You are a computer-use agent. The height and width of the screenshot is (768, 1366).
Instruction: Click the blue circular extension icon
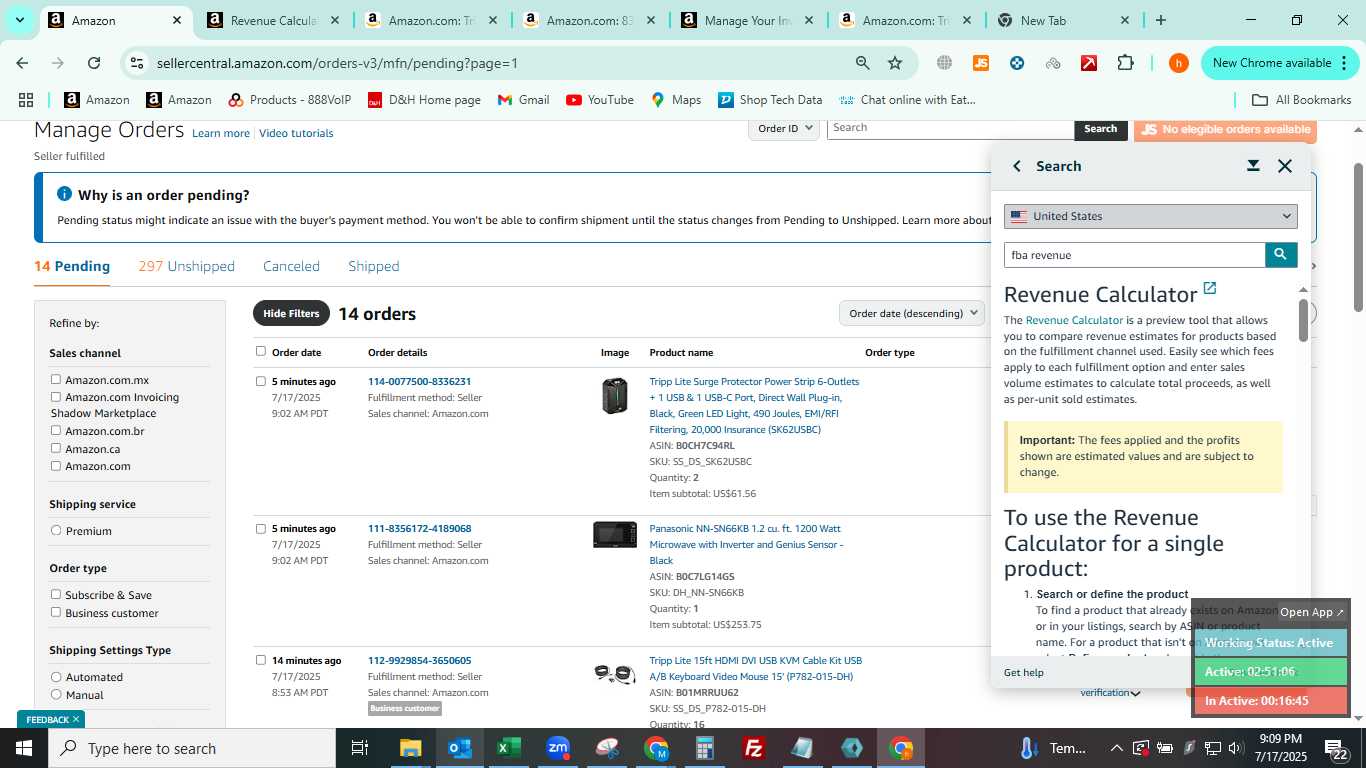point(1017,63)
